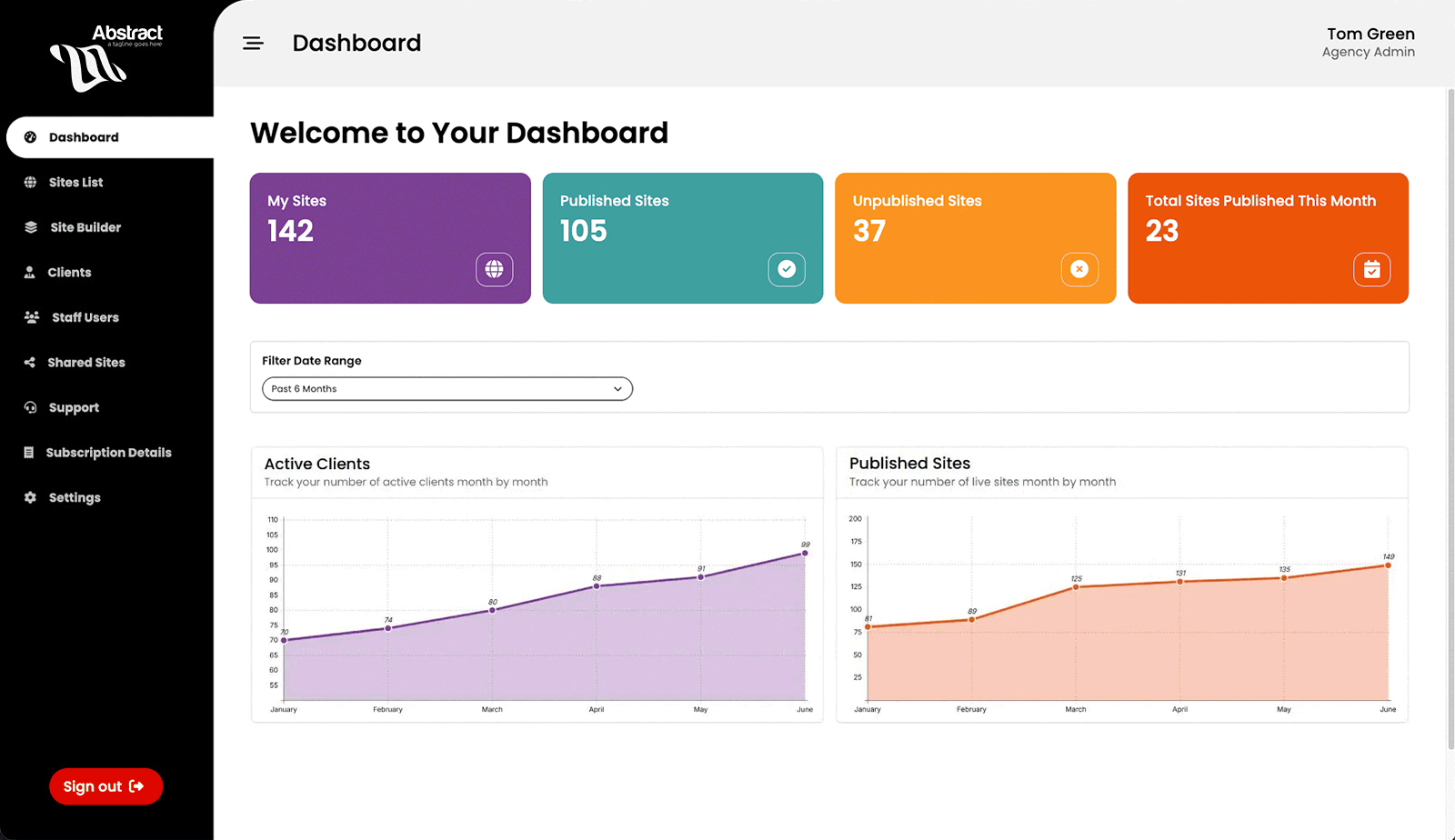Viewport: 1455px width, 840px height.
Task: Click the checkmark icon on Published Sites card
Action: (787, 269)
